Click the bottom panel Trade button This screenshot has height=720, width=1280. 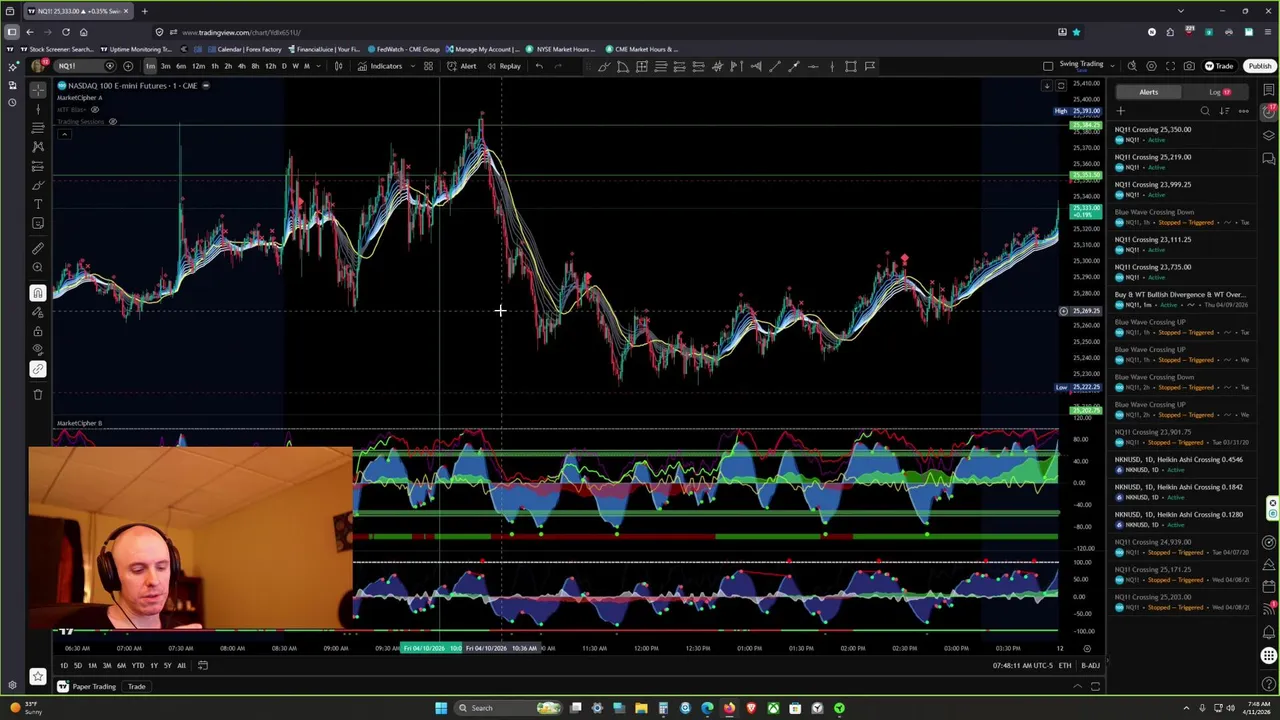(x=136, y=687)
